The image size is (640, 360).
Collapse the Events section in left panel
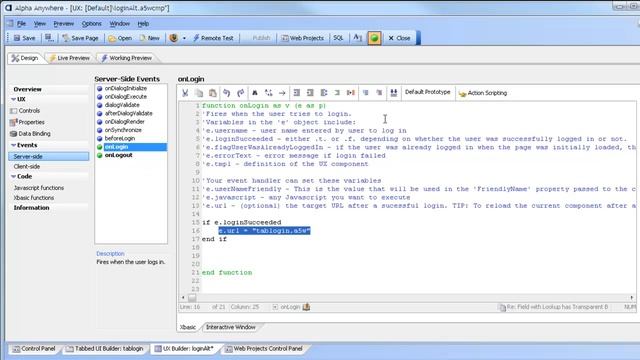13,145
